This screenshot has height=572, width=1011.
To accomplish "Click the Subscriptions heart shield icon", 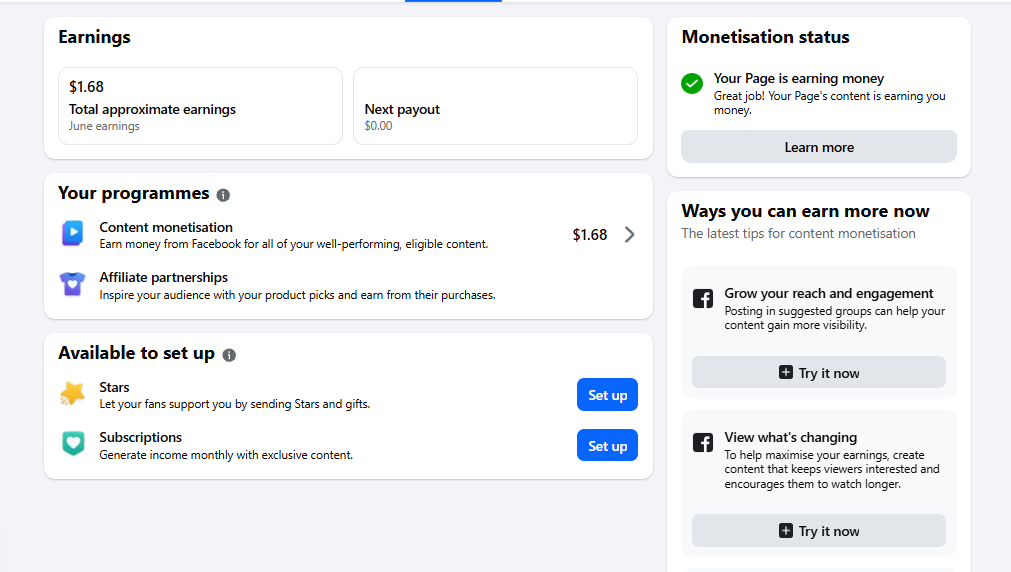I will (x=73, y=444).
